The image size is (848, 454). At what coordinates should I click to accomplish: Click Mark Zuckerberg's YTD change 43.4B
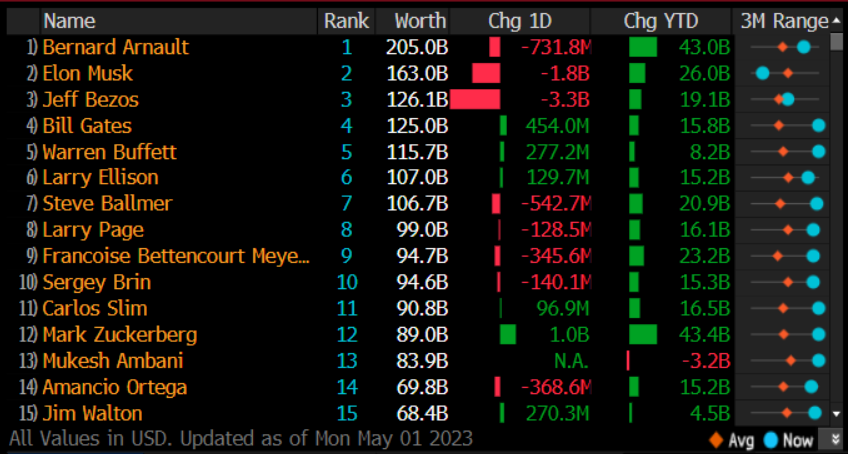(705, 334)
